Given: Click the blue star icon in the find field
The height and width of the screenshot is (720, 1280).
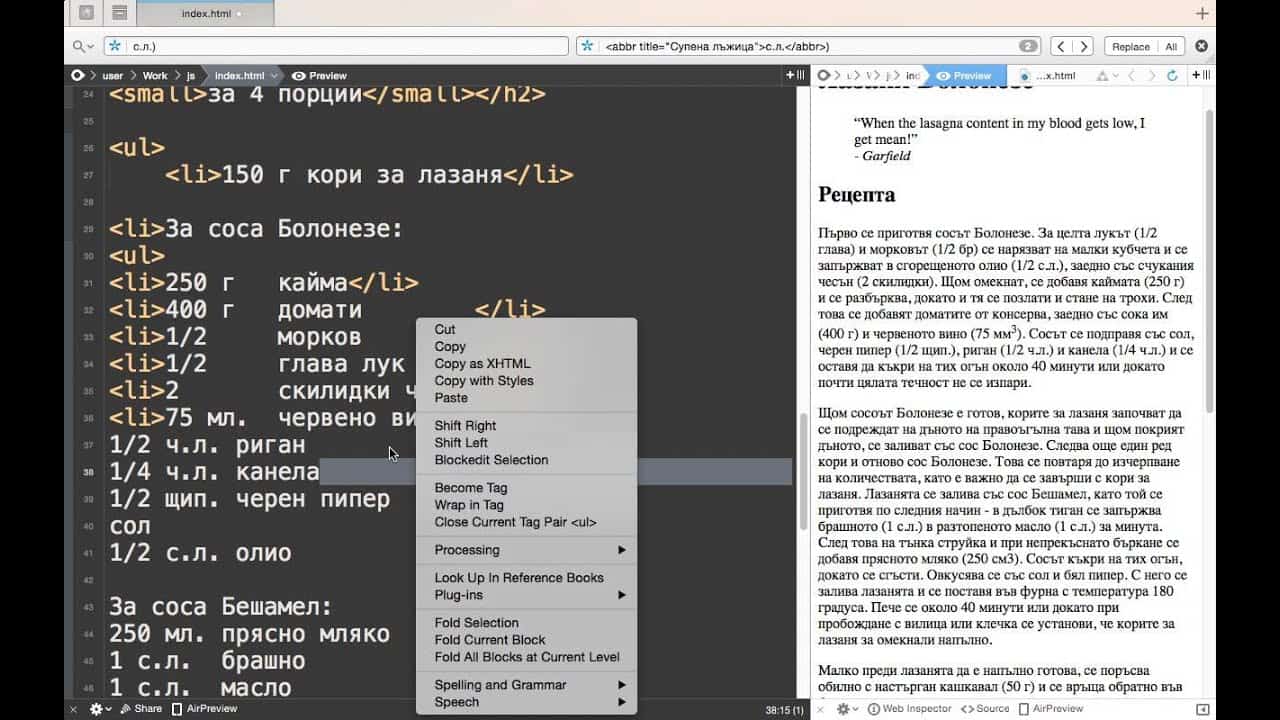Looking at the screenshot, I should click(x=115, y=46).
